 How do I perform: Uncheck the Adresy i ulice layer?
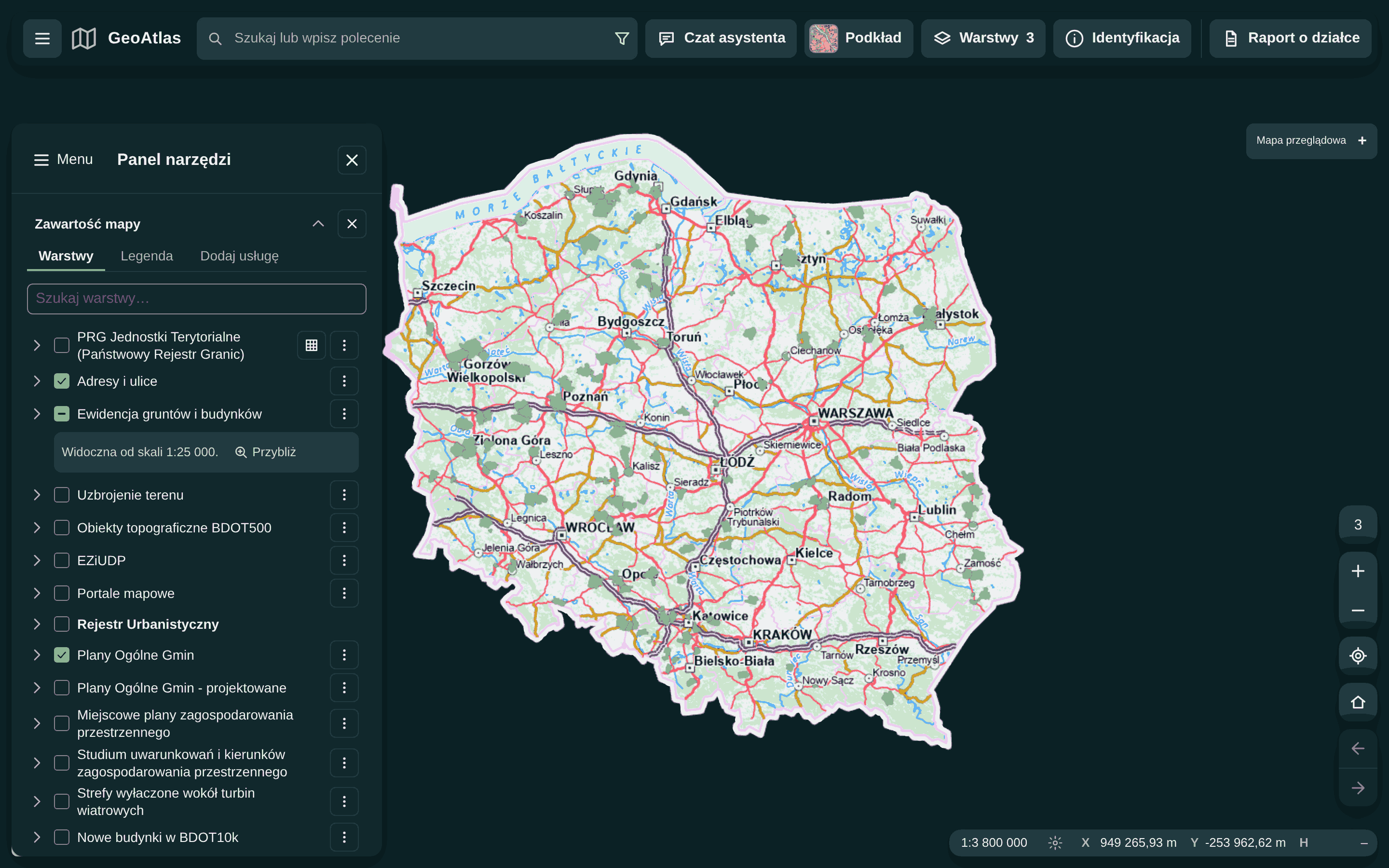click(61, 381)
